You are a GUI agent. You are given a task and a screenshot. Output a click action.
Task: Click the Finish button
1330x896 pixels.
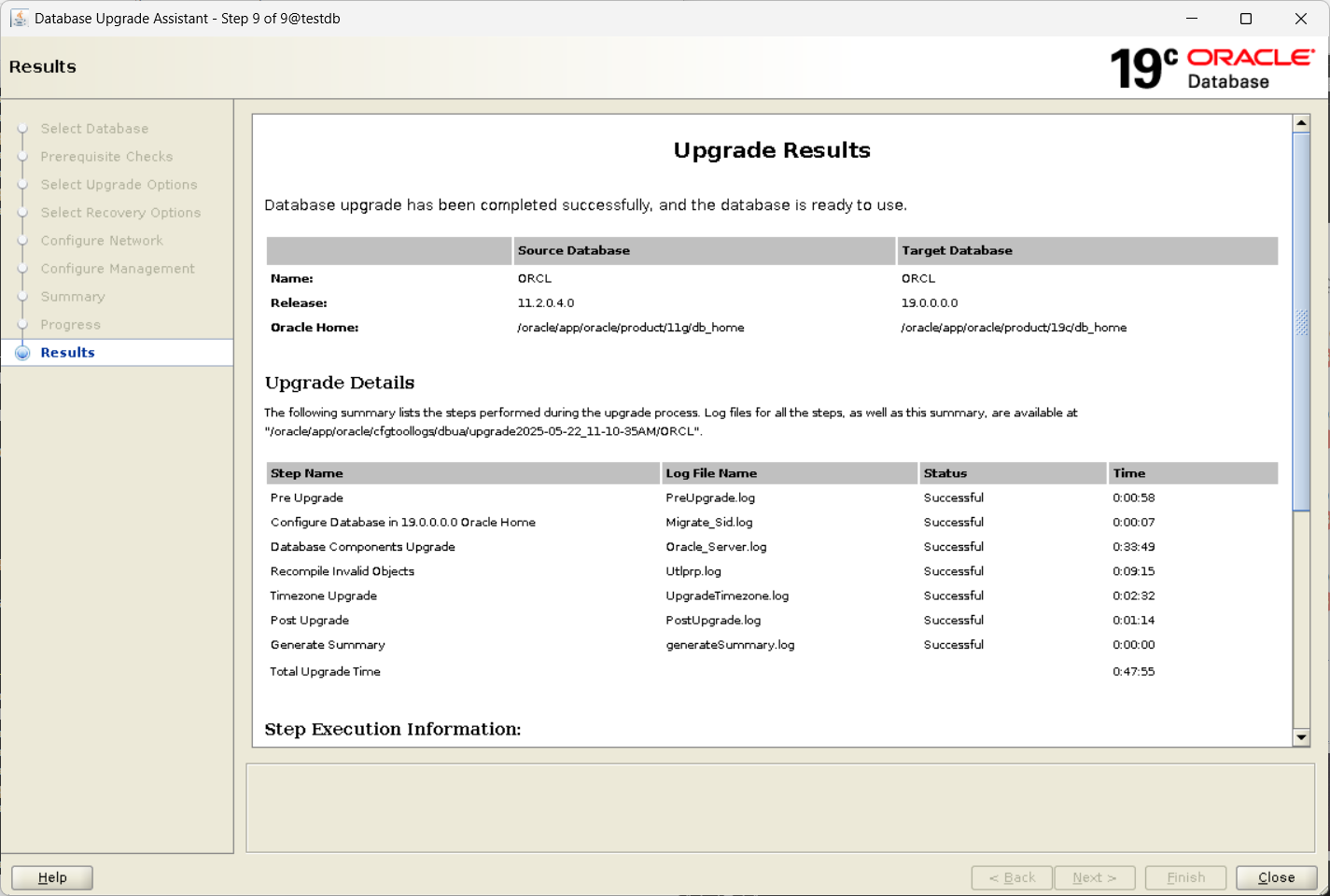pos(1185,877)
